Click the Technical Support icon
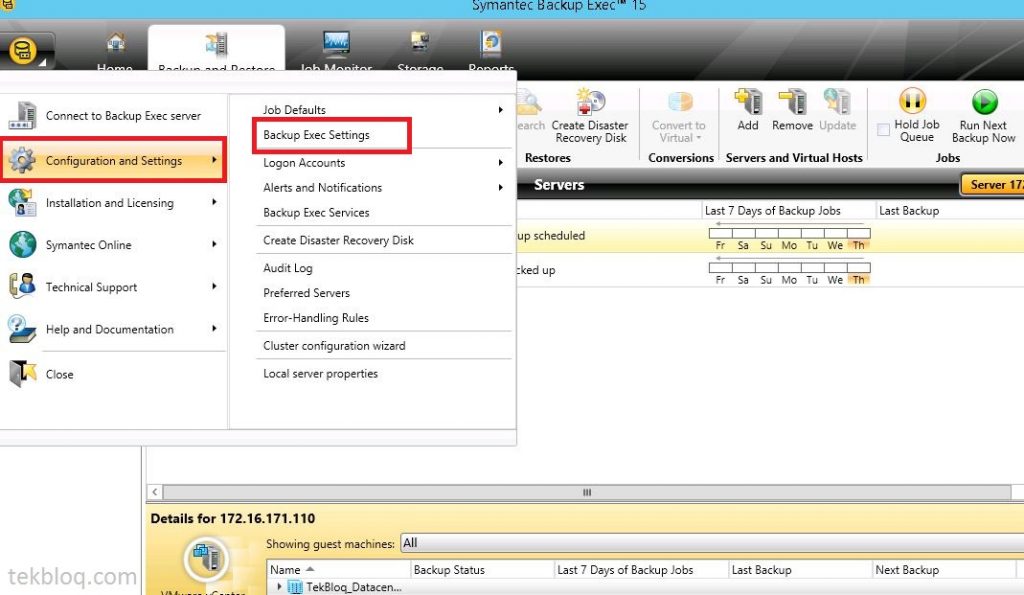Screen dimensions: 1024x595 click(22, 287)
